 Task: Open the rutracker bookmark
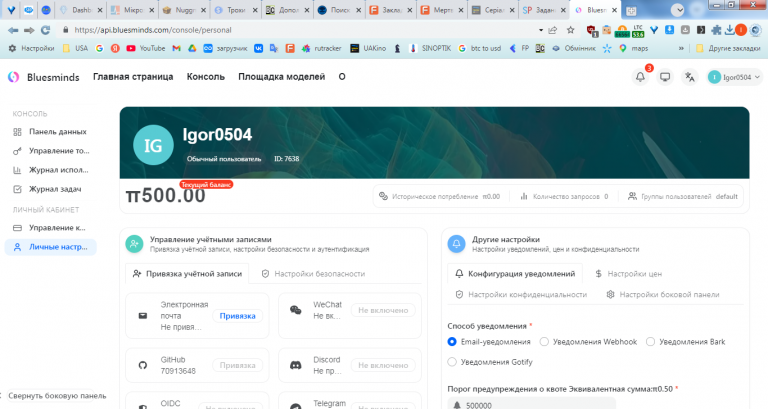tap(321, 48)
